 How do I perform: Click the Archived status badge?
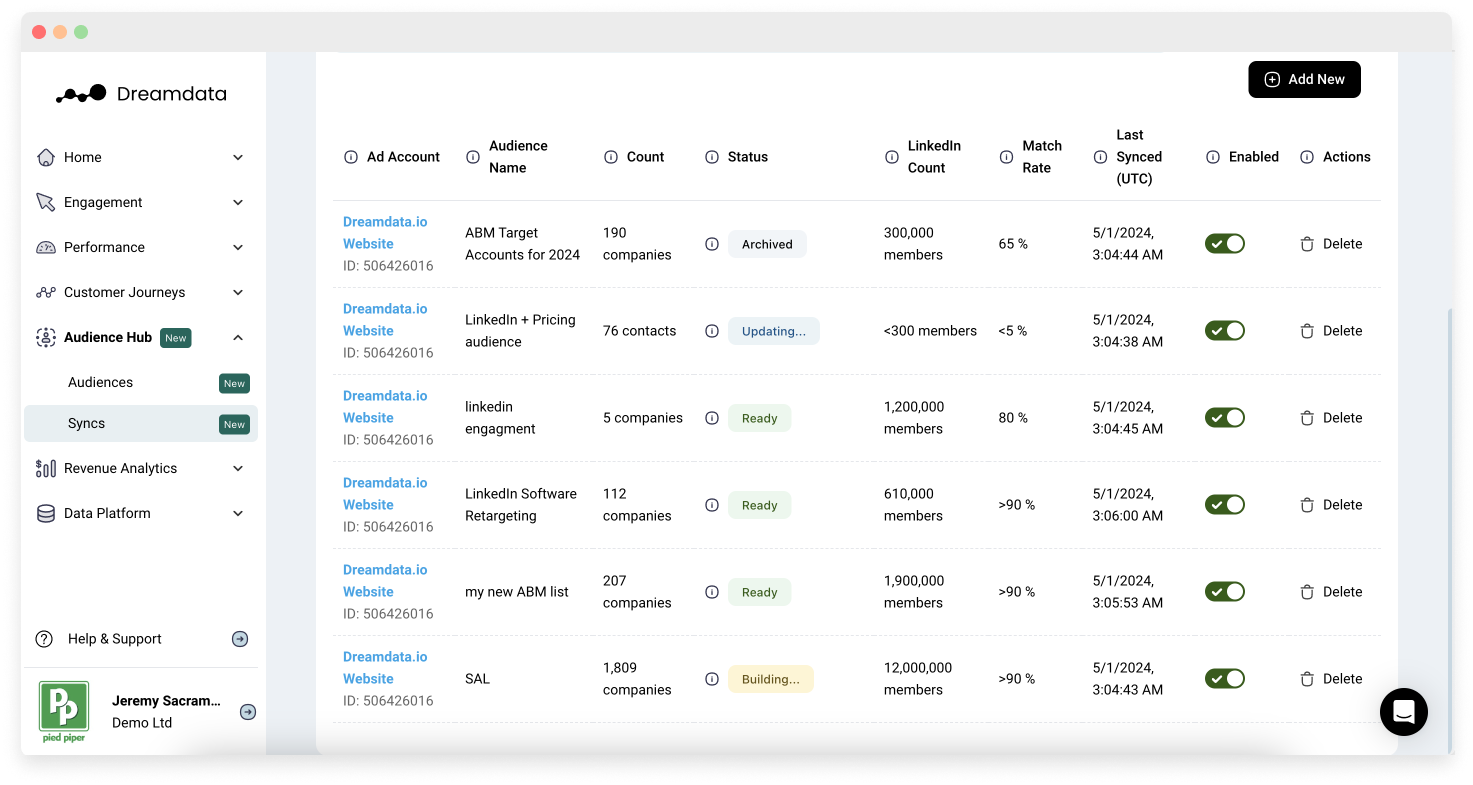767,244
